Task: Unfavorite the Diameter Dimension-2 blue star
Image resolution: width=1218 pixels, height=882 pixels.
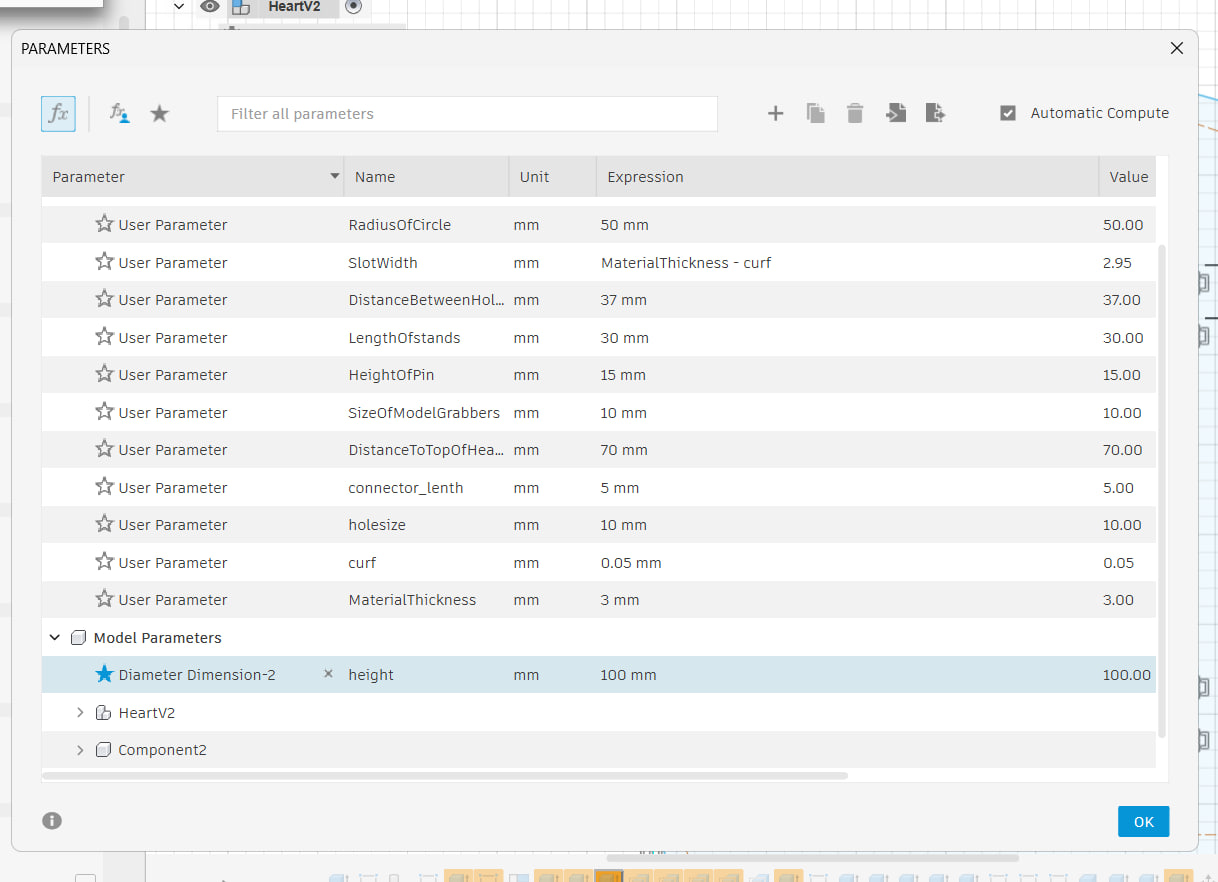Action: coord(104,674)
